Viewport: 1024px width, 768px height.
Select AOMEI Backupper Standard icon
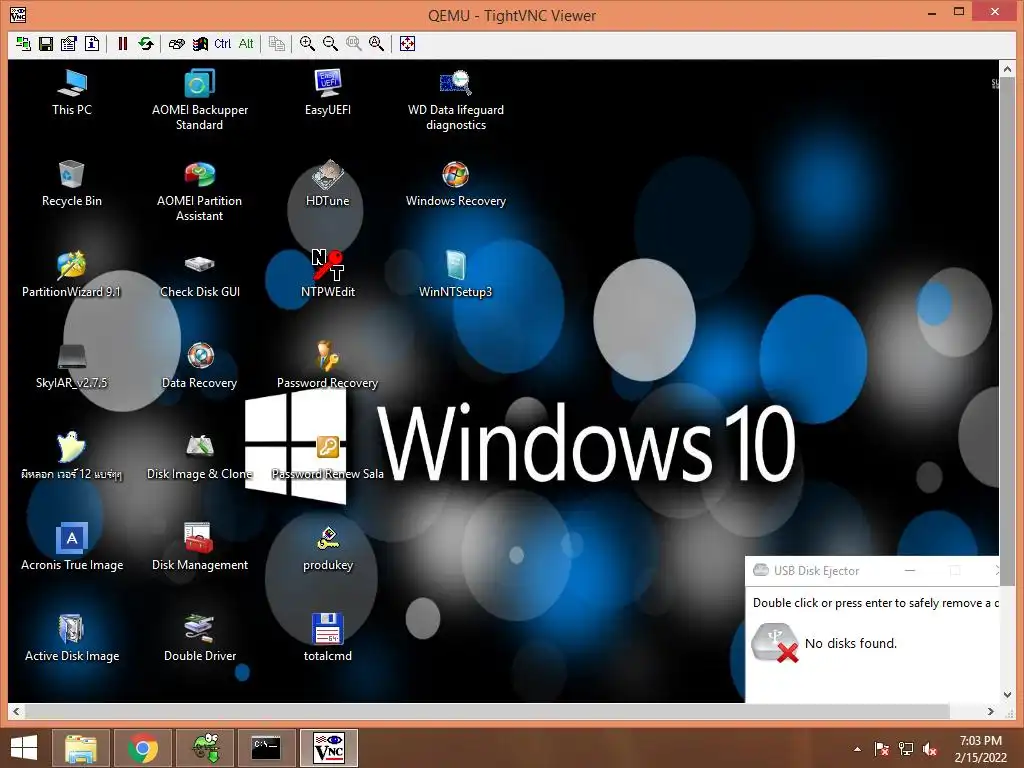(200, 100)
